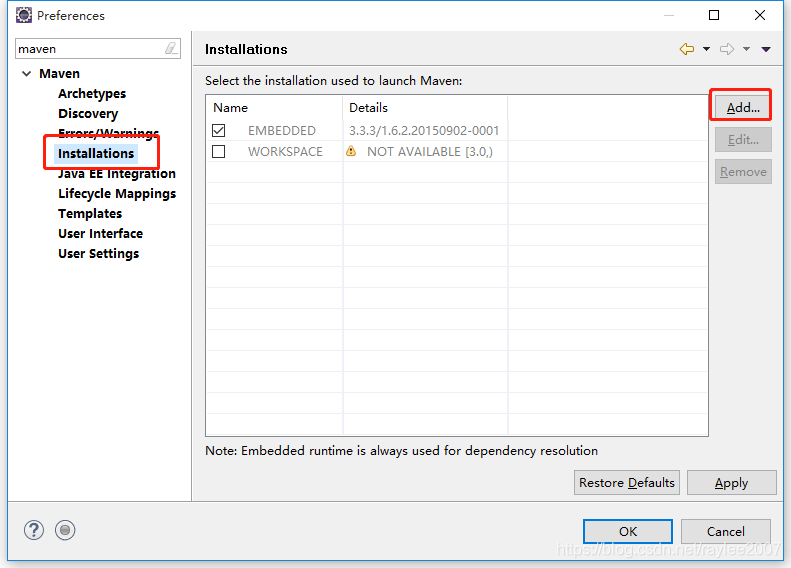
Task: Open the preference page view menu triangle
Action: coord(766,49)
